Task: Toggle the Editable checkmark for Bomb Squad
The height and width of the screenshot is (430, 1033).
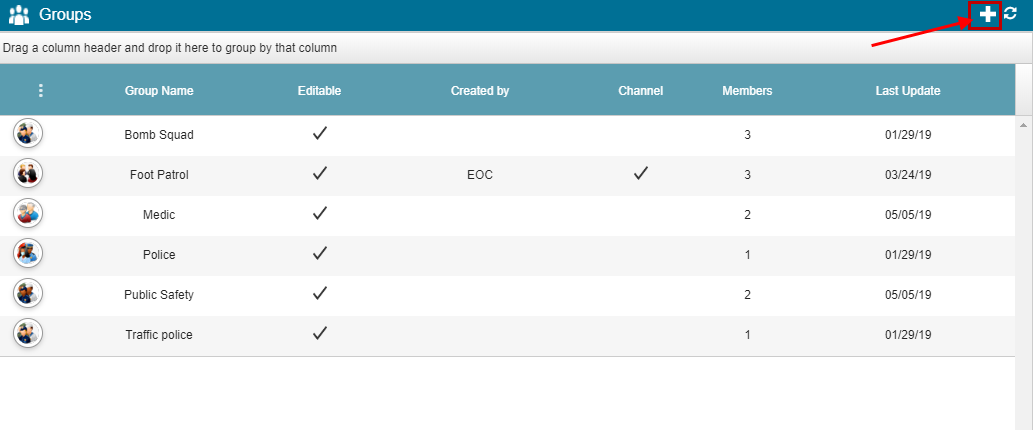Action: click(x=320, y=134)
